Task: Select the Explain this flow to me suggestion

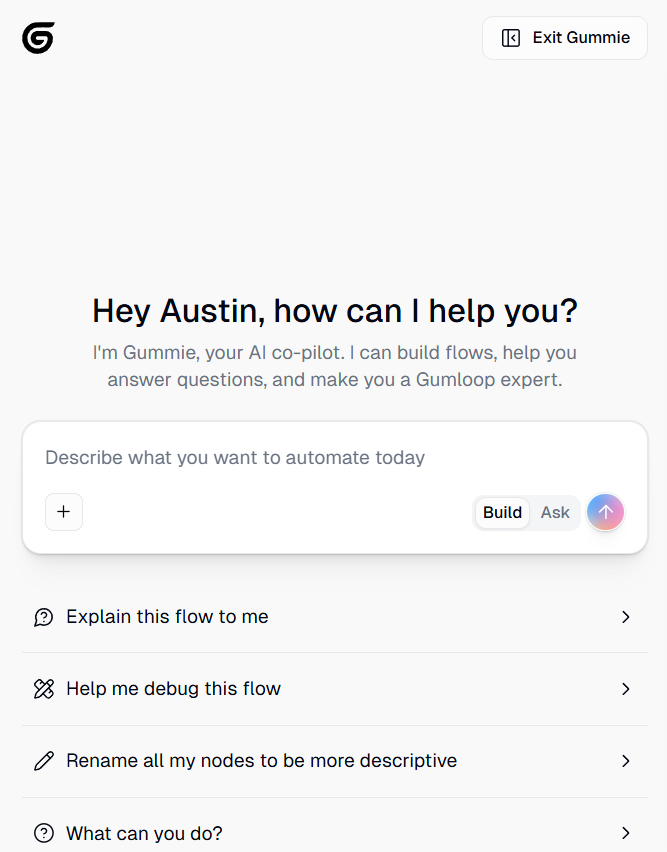Action: (166, 617)
